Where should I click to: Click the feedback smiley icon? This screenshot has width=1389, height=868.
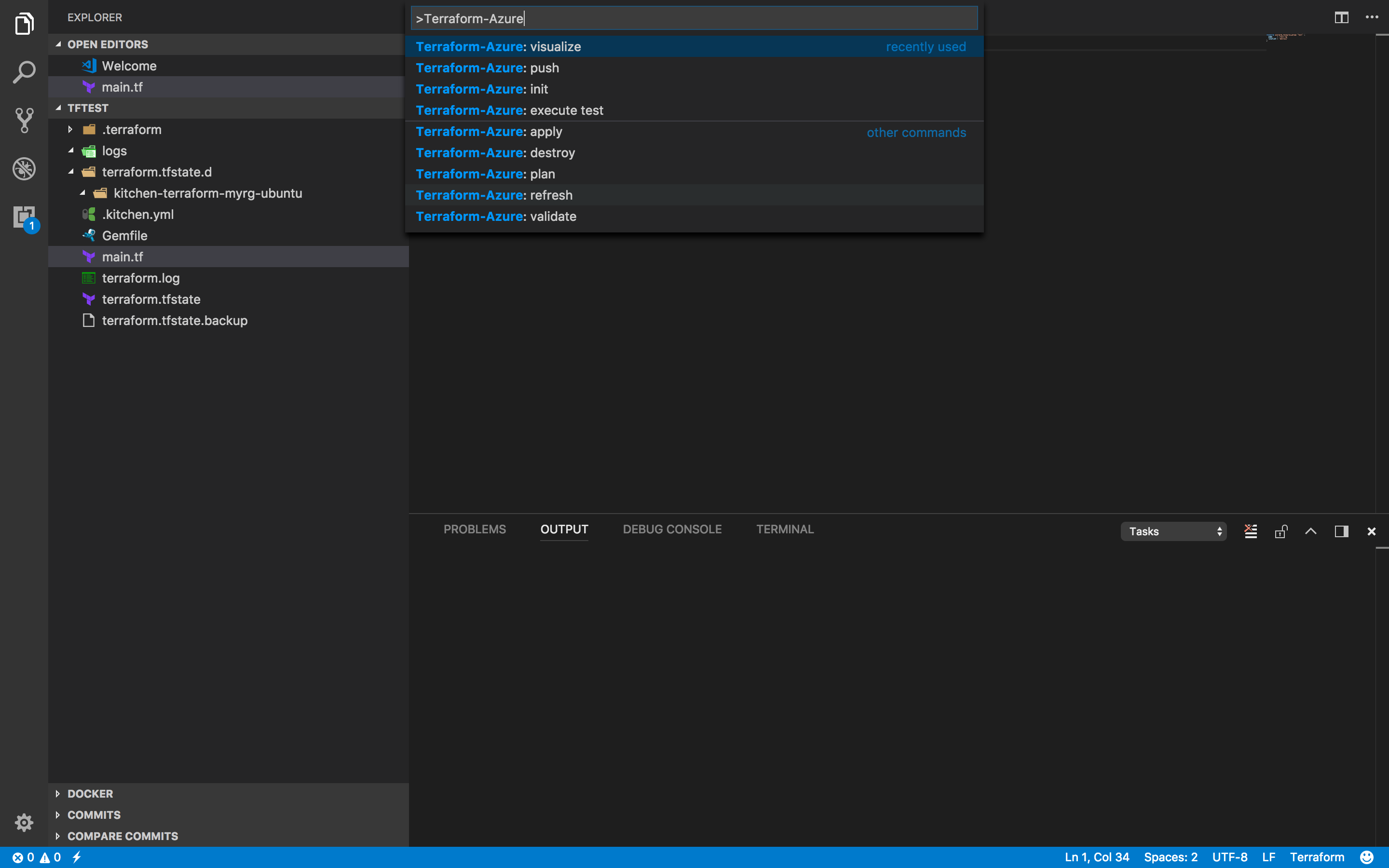click(x=1367, y=857)
